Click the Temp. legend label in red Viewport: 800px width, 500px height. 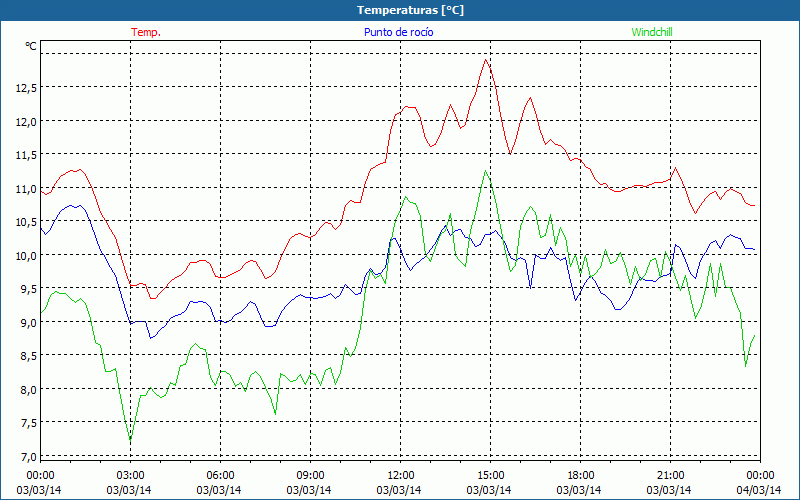(146, 32)
